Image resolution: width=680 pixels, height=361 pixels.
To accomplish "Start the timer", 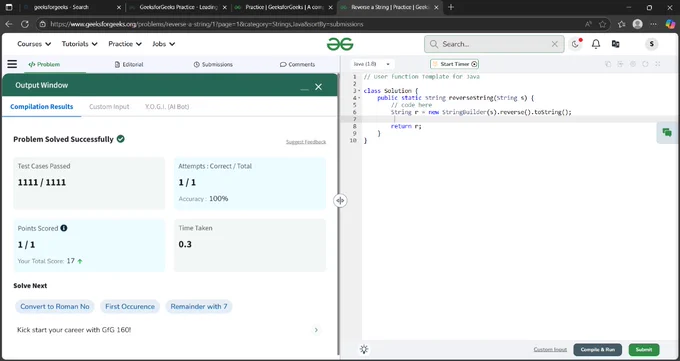I will [454, 64].
